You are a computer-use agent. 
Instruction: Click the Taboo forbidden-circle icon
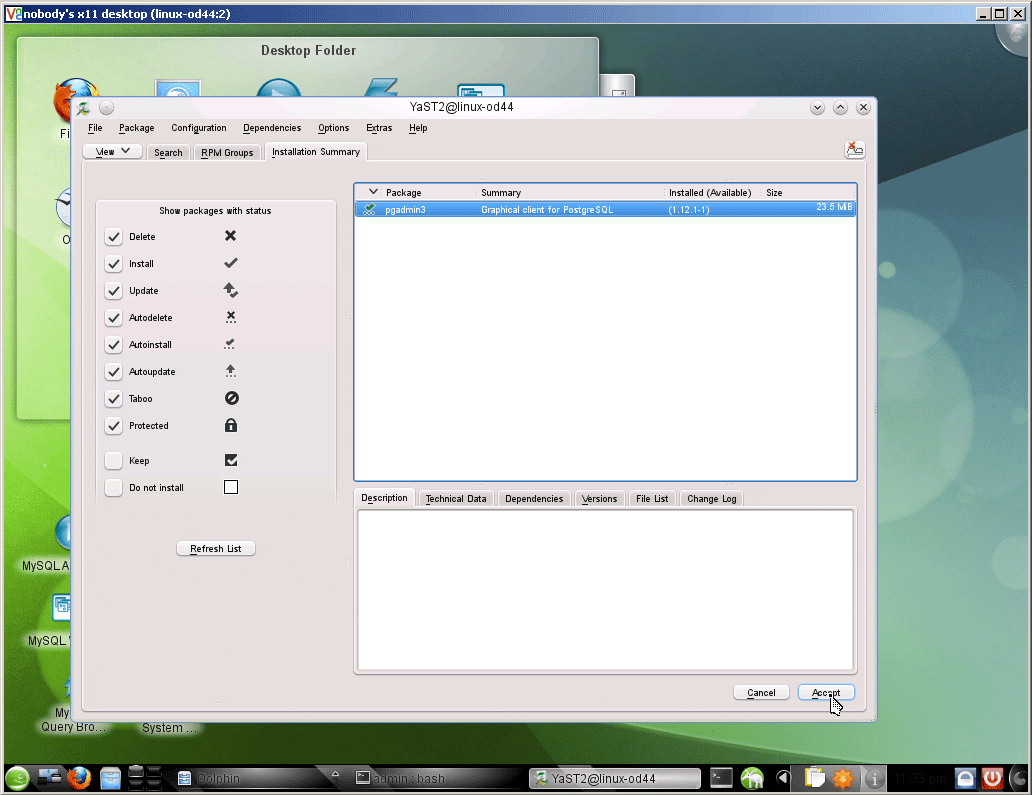pyautogui.click(x=232, y=398)
